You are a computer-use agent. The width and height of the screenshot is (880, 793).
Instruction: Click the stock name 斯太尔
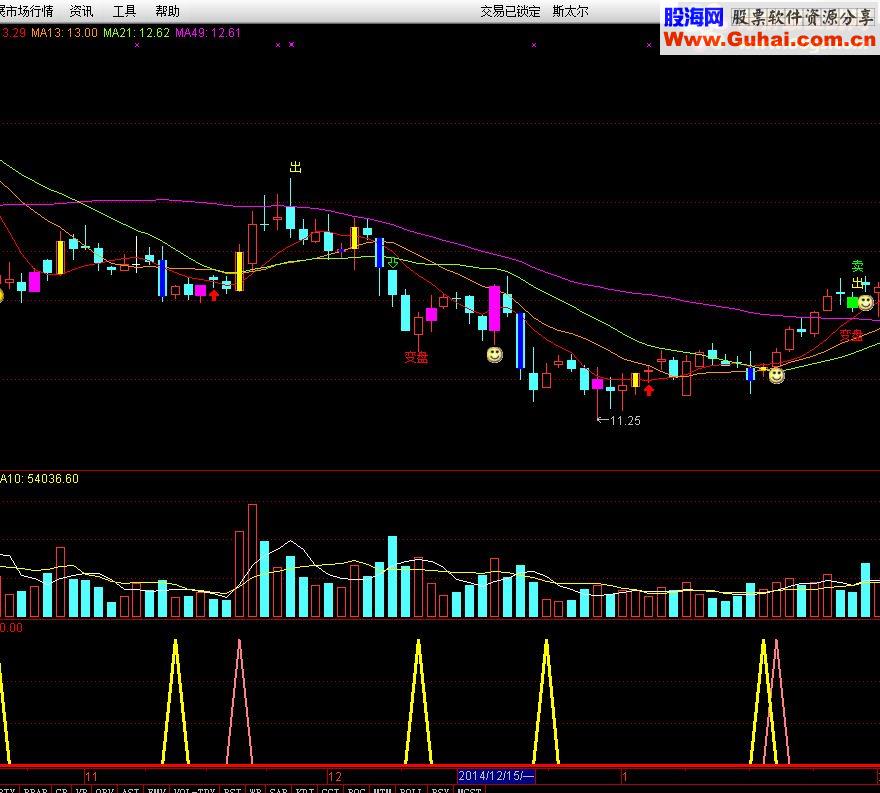[570, 11]
